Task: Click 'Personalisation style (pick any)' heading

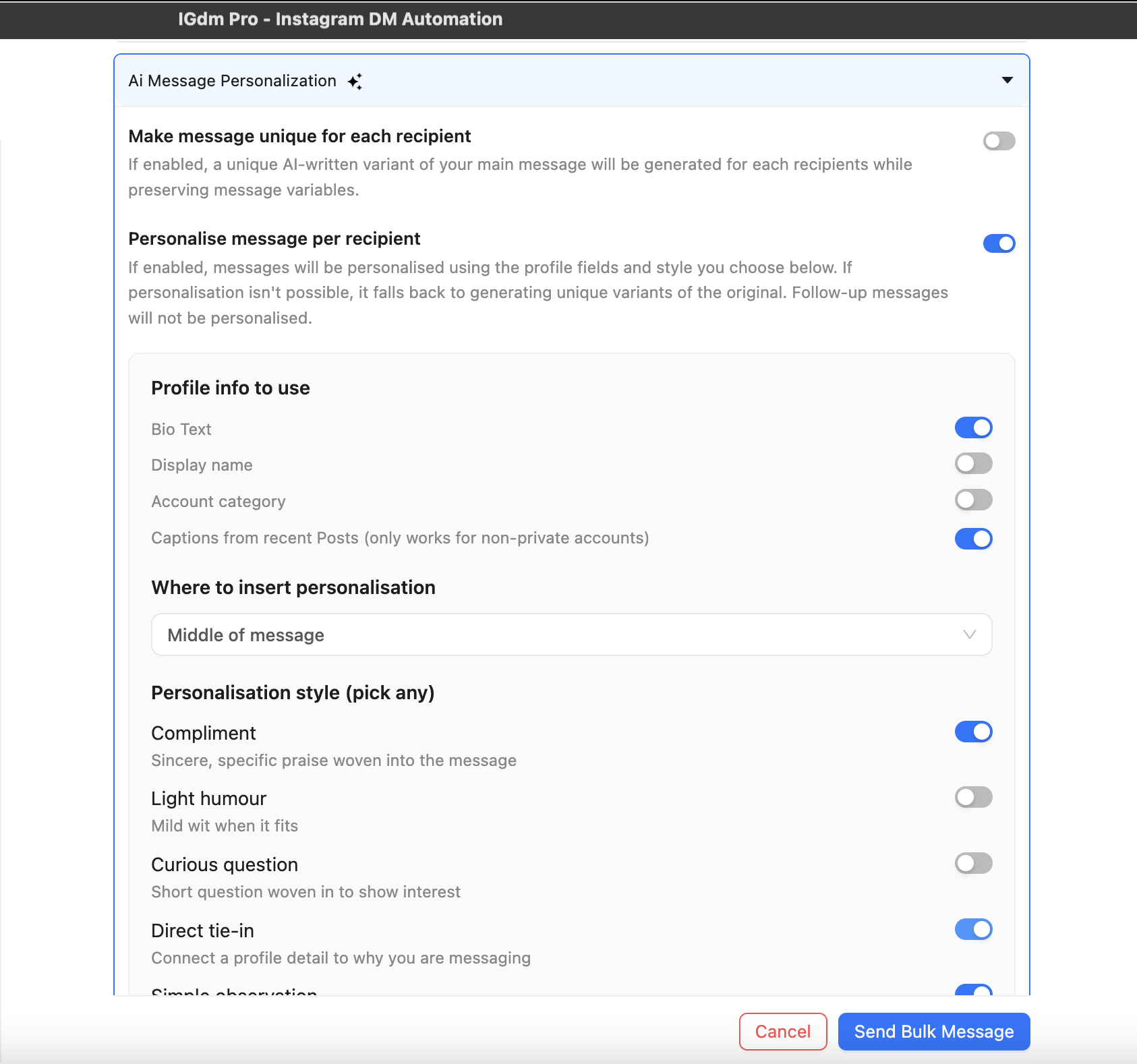Action: click(293, 692)
